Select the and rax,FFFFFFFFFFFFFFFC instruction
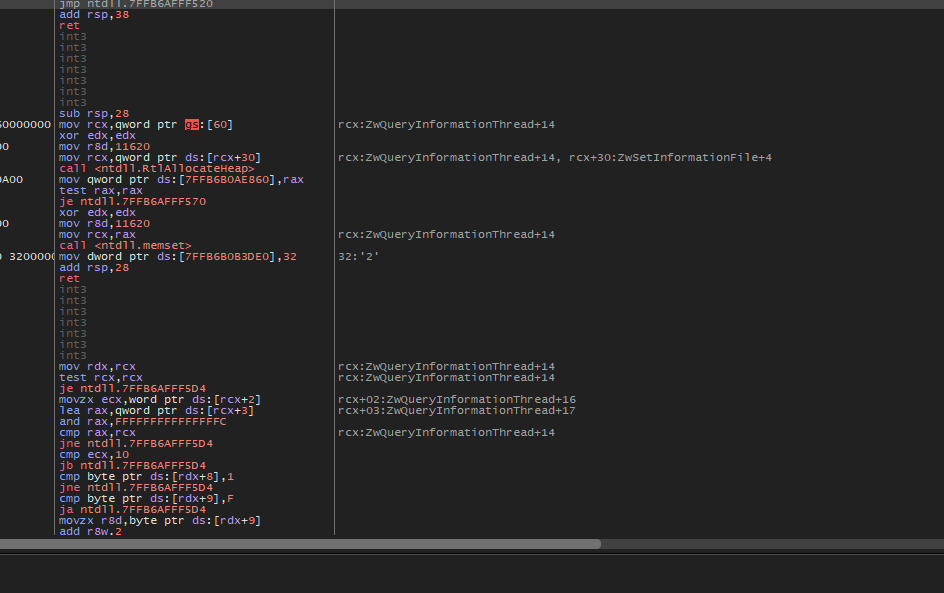Viewport: 944px width, 593px height. tap(142, 422)
